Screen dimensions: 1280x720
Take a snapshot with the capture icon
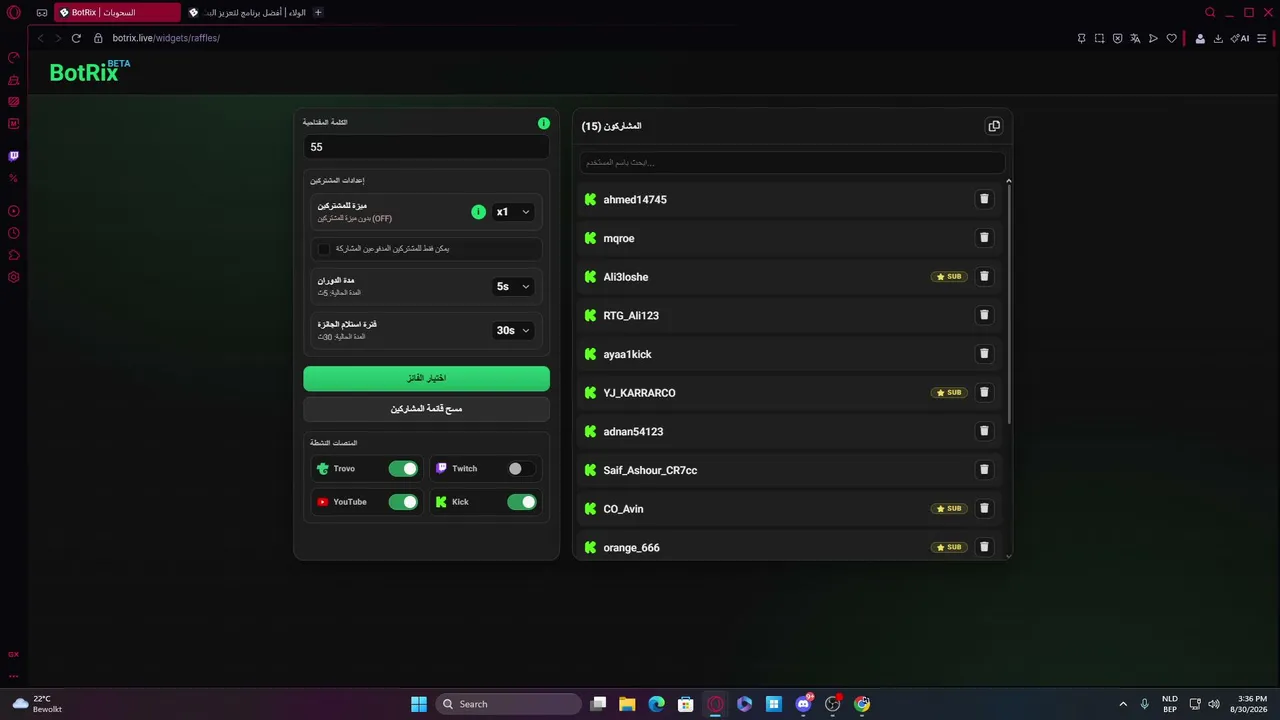click(x=1099, y=38)
